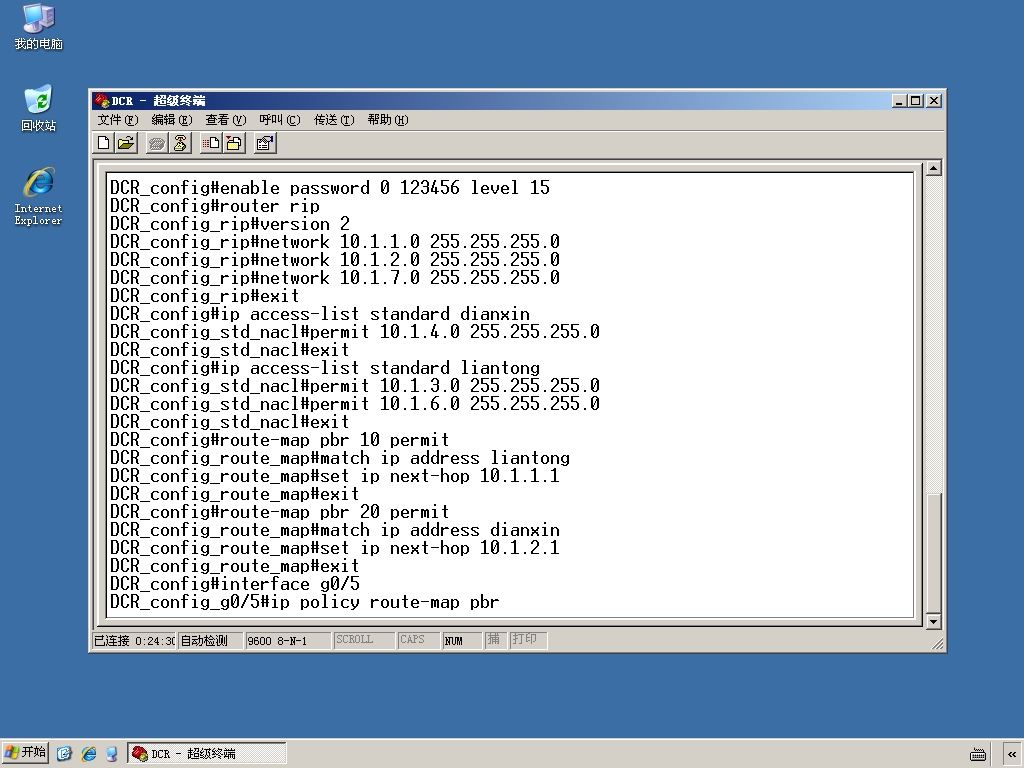The height and width of the screenshot is (768, 1024).
Task: Click the CAPS status indicator
Action: click(x=418, y=640)
